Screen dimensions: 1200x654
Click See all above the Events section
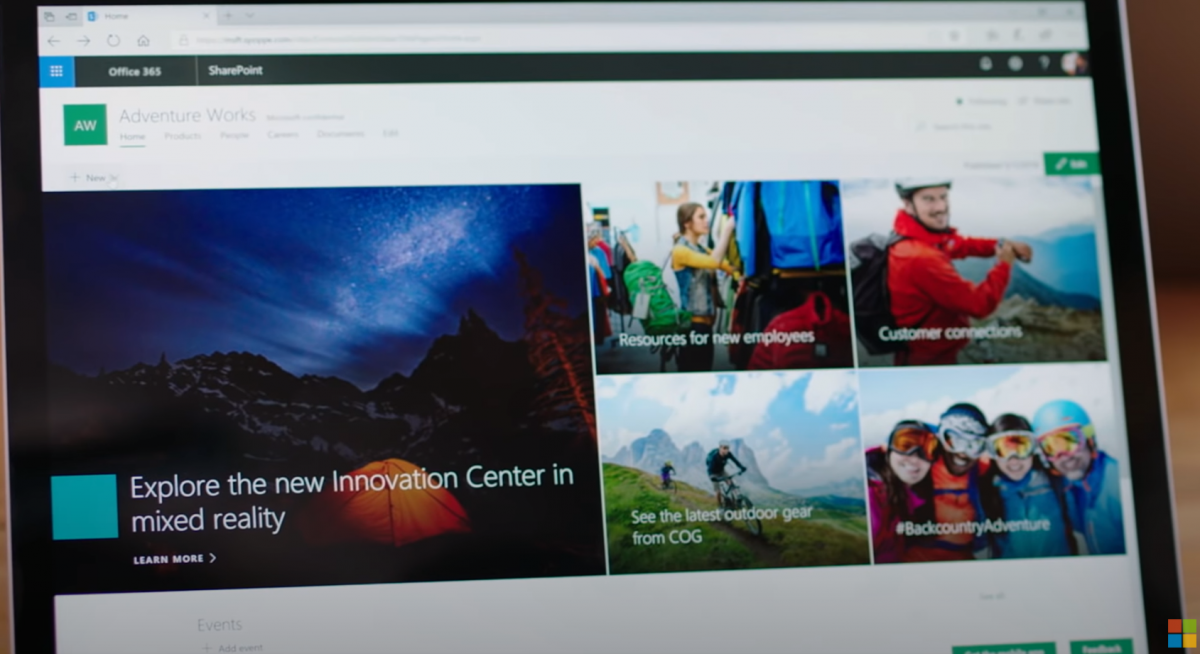990,597
